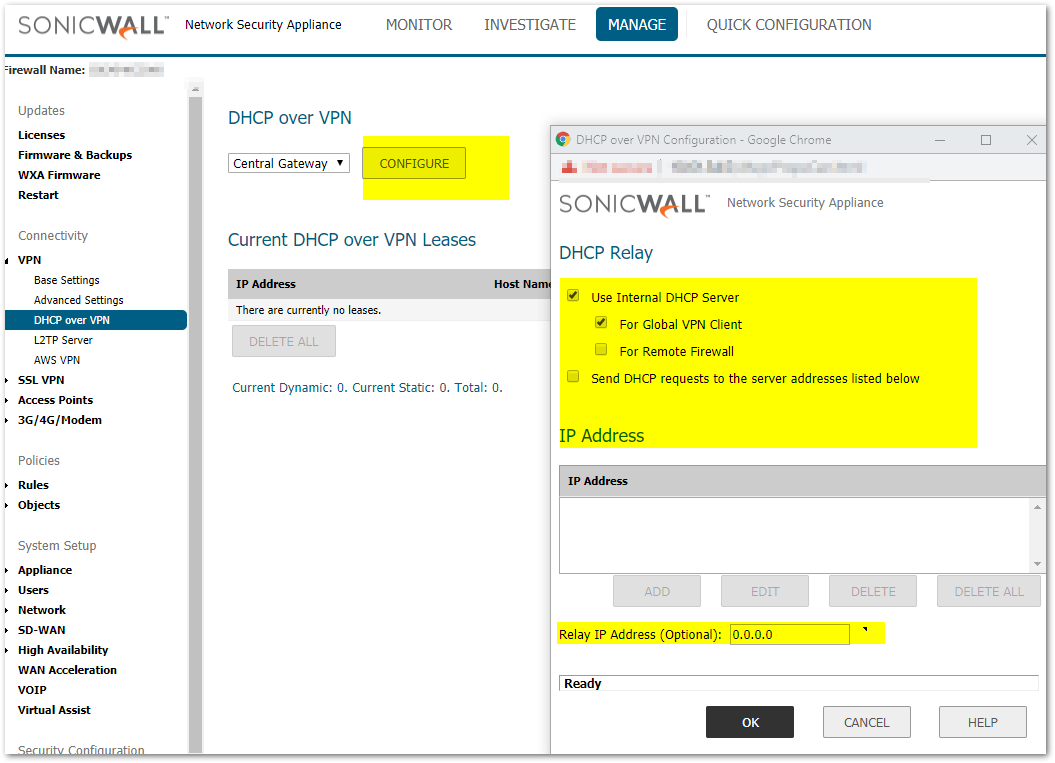Open the Central Gateway dropdown
Viewport: 1055px width, 763px height.
point(288,163)
